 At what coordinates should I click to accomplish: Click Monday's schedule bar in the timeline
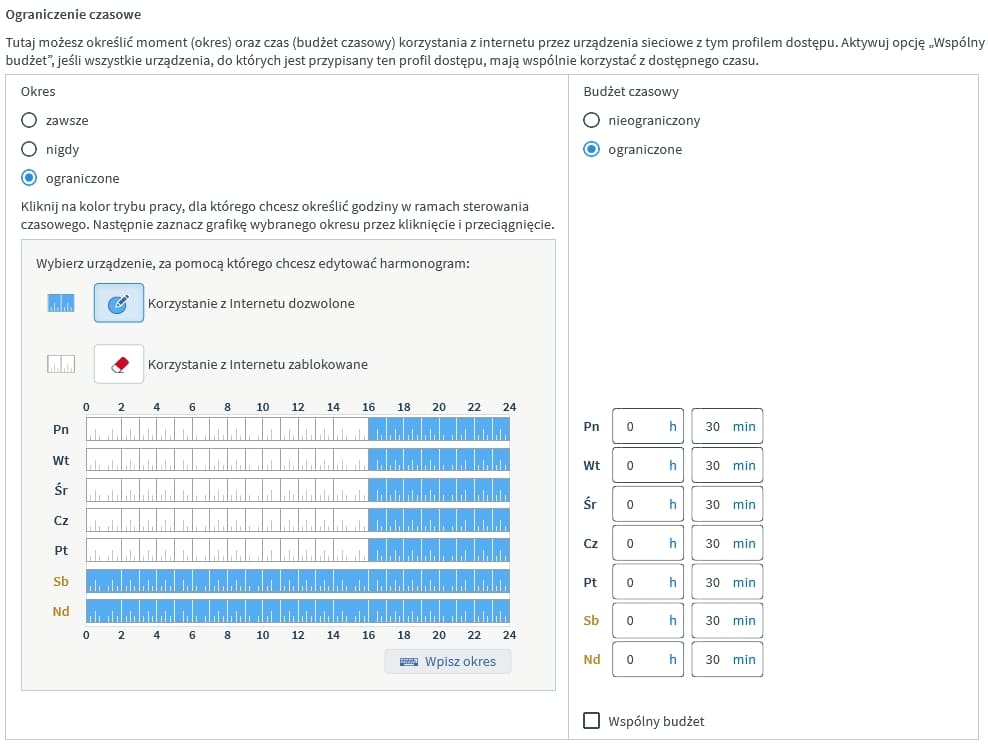[x=297, y=430]
